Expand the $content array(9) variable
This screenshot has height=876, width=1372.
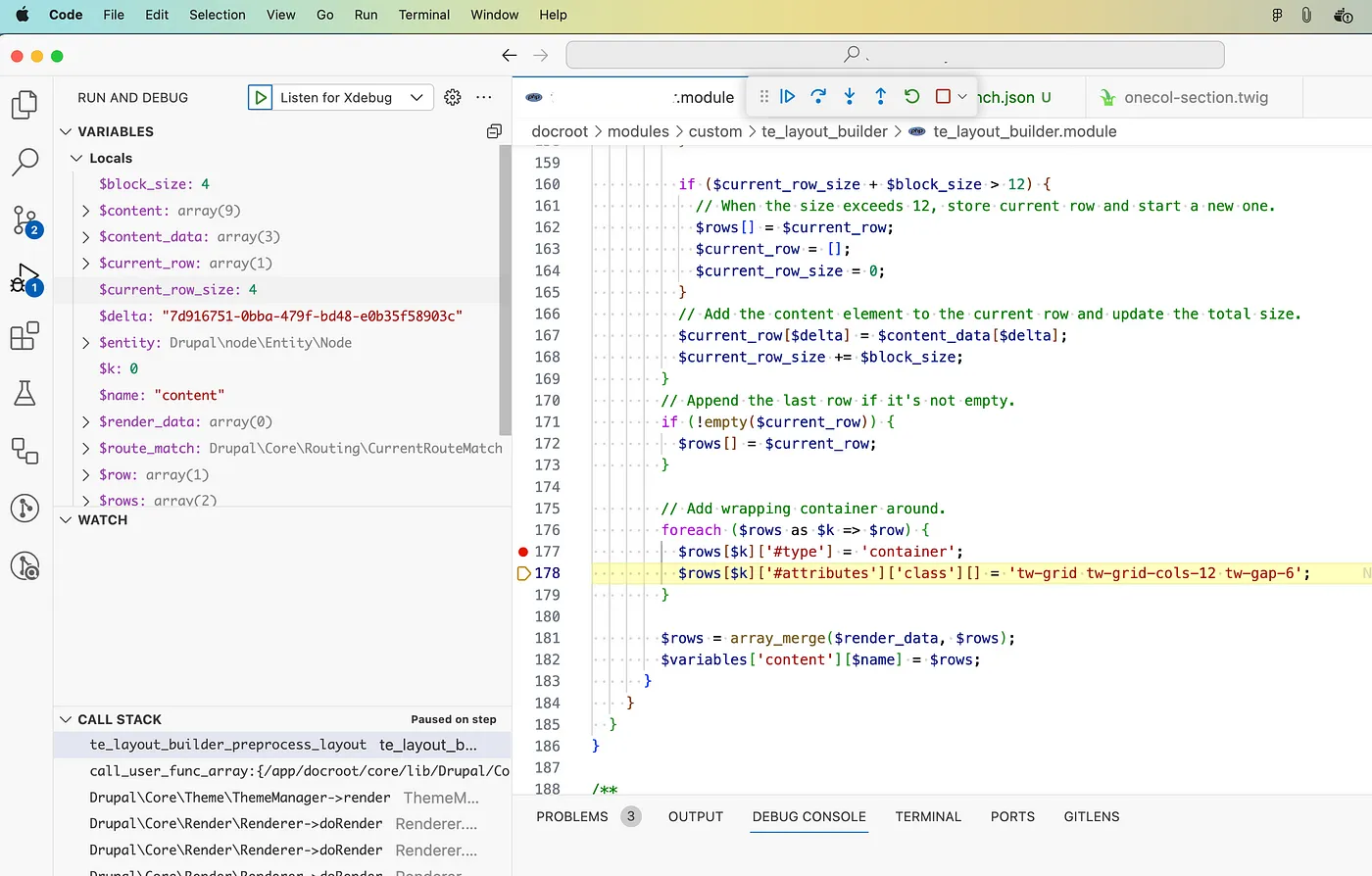(x=86, y=211)
